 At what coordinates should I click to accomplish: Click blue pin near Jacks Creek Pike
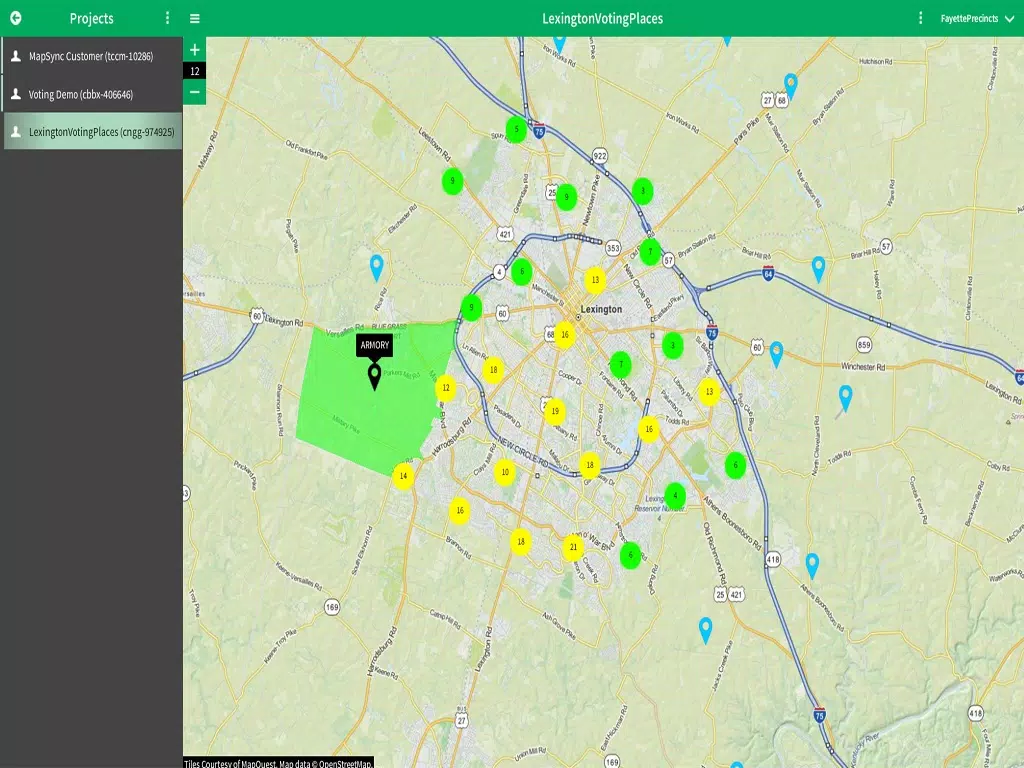tap(705, 631)
